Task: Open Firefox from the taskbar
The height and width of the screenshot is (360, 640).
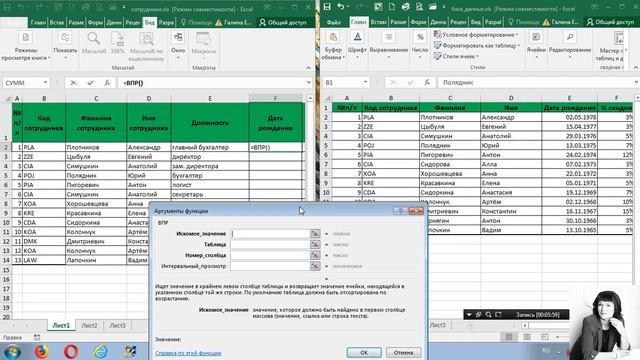Action: [x=42, y=351]
